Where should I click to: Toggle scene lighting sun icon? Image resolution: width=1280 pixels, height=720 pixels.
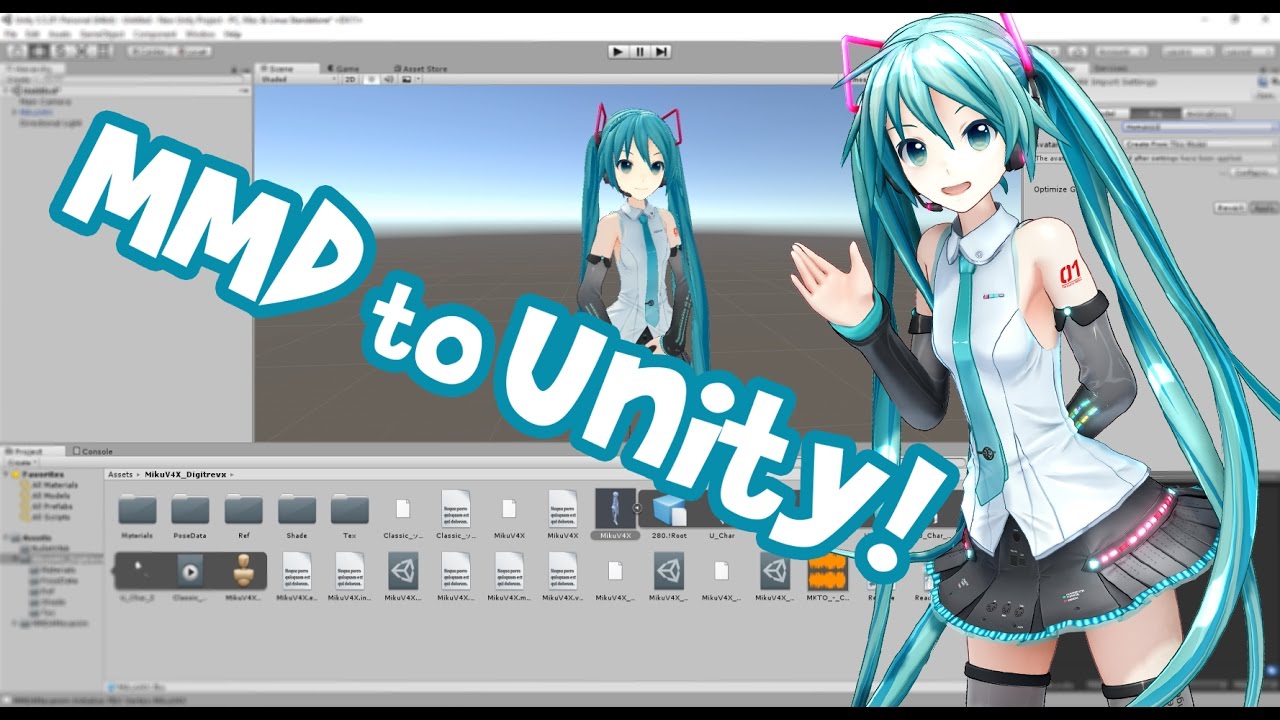370,79
